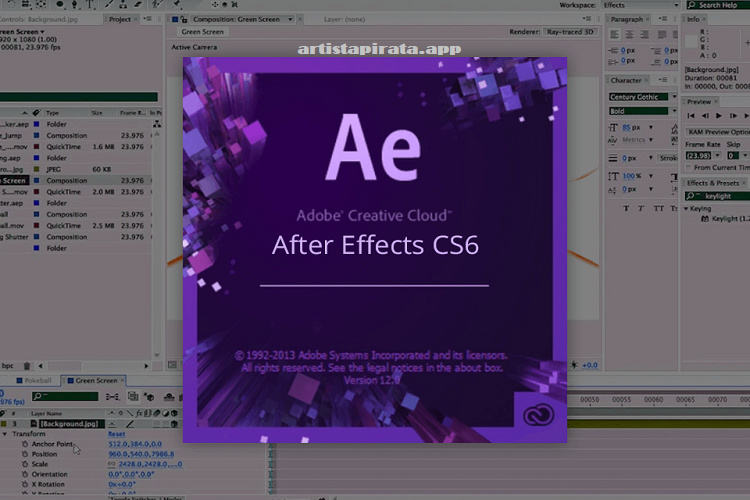Collapse the Transform property group
Viewport: 750px width, 500px height.
[5, 434]
